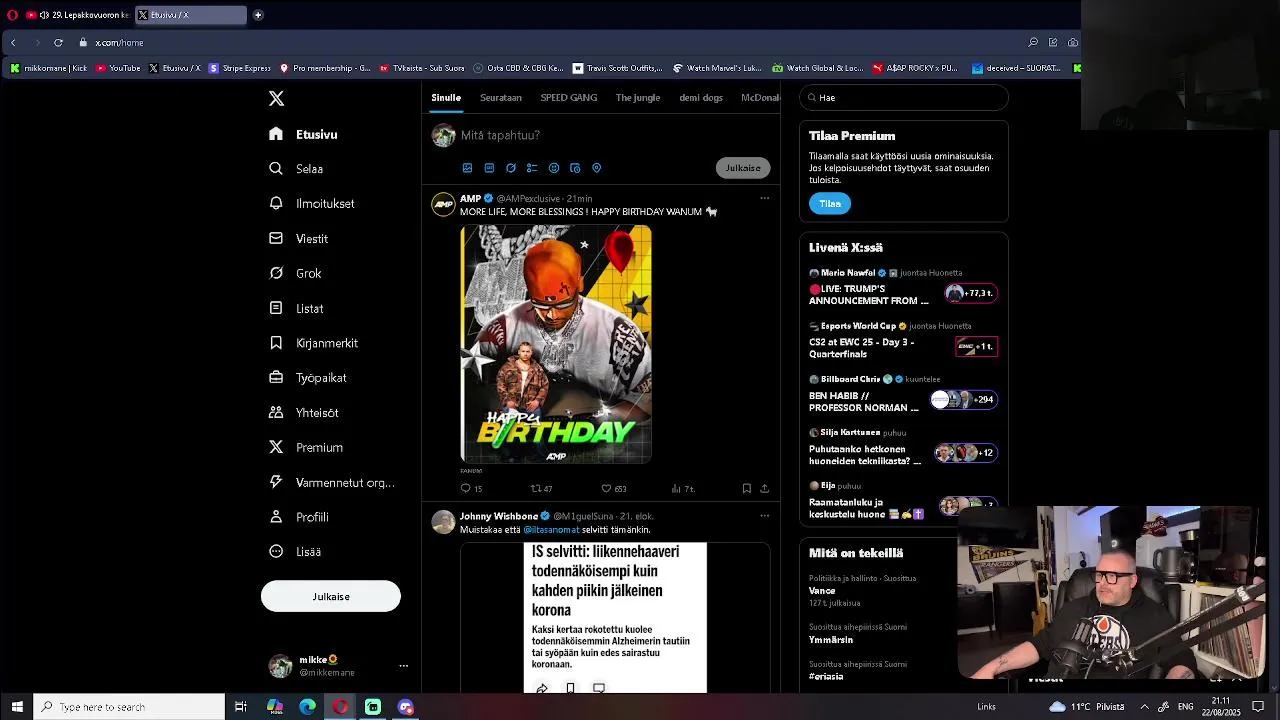Add a GIF to post
The width and height of the screenshot is (1280, 720).
489,168
